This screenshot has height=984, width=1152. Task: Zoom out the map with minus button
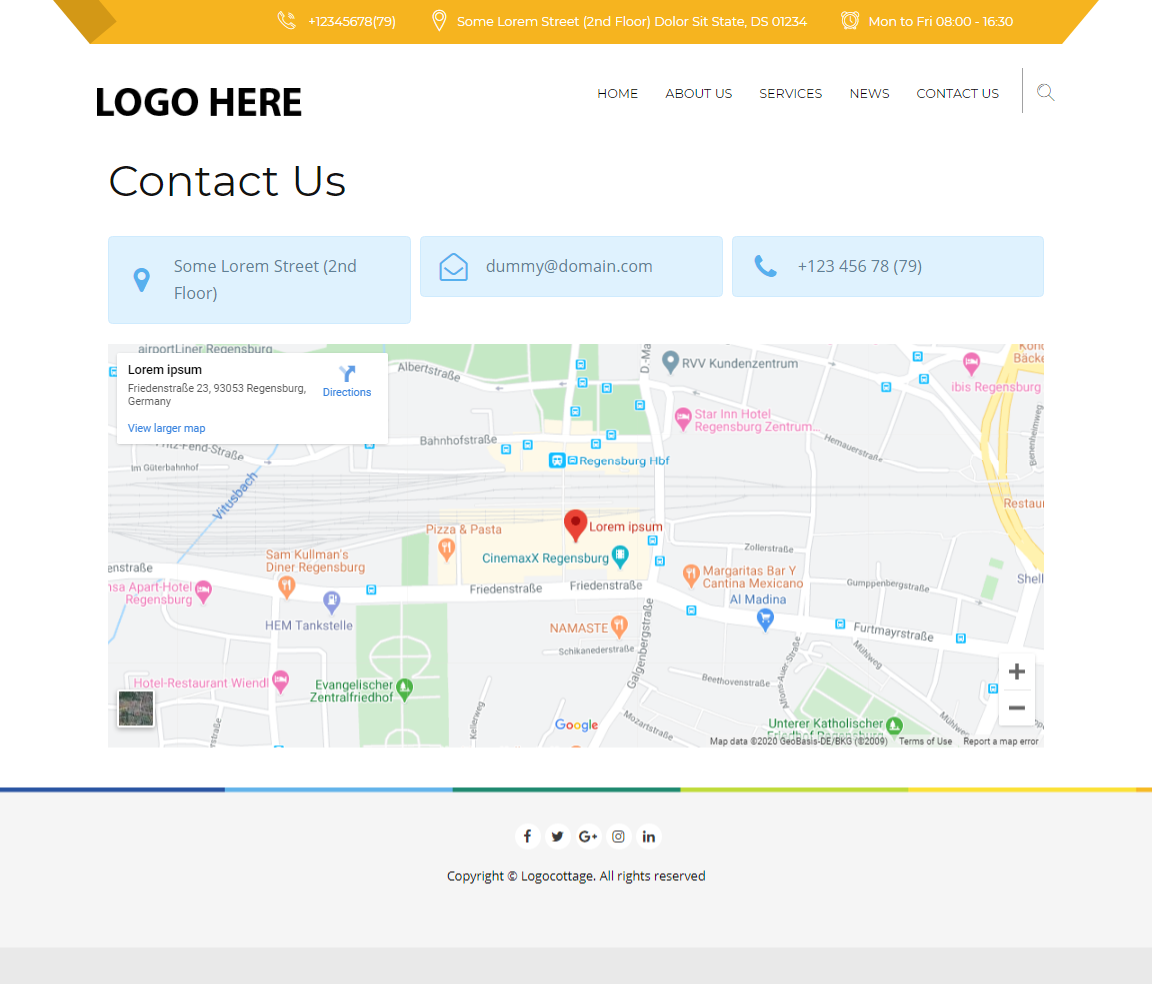pyautogui.click(x=1017, y=708)
